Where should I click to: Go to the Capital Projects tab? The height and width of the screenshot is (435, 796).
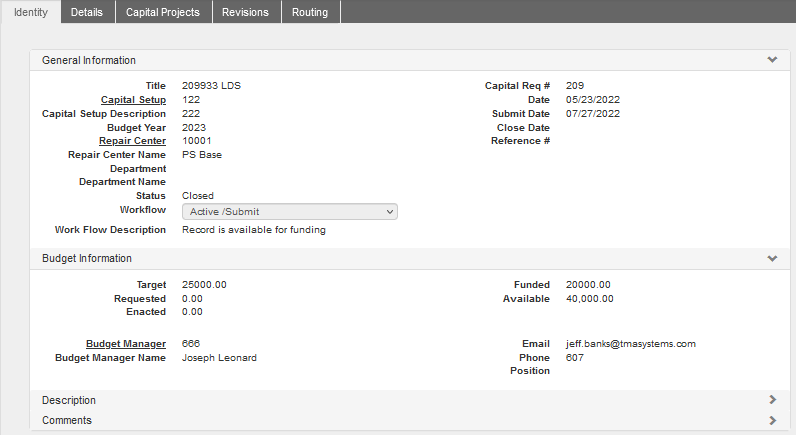click(x=162, y=12)
